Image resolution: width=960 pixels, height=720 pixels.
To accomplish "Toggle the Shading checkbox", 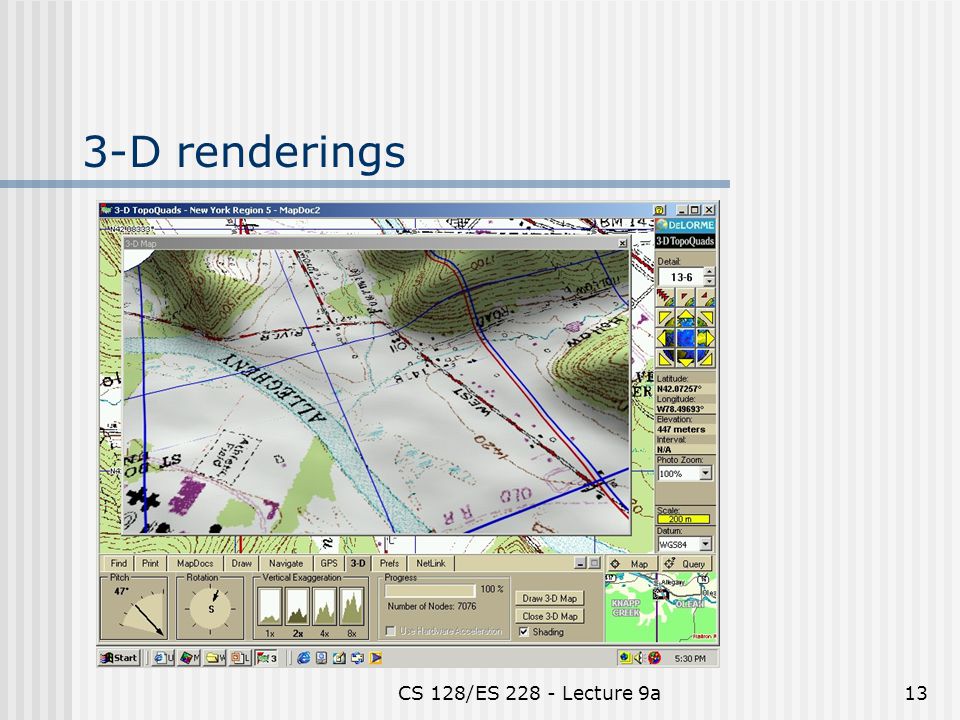I will click(524, 632).
